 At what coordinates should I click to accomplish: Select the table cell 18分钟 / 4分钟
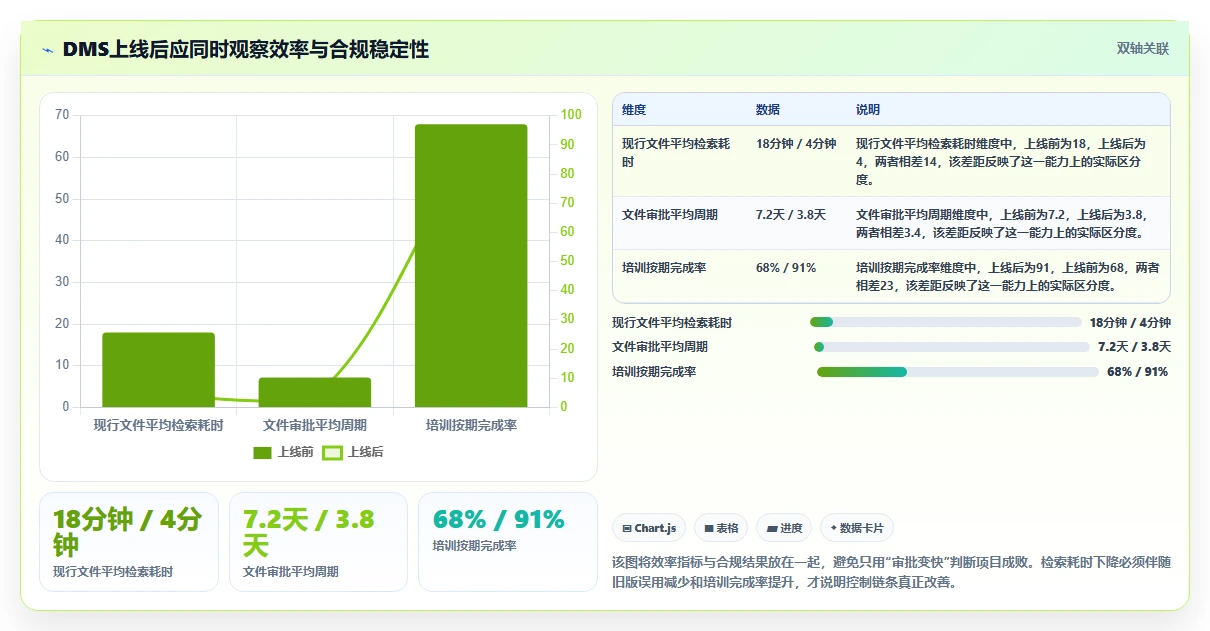click(796, 144)
